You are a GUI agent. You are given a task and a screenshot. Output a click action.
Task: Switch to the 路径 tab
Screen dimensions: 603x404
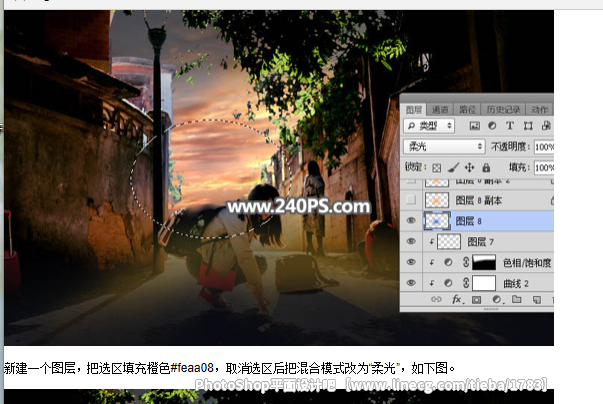click(467, 110)
